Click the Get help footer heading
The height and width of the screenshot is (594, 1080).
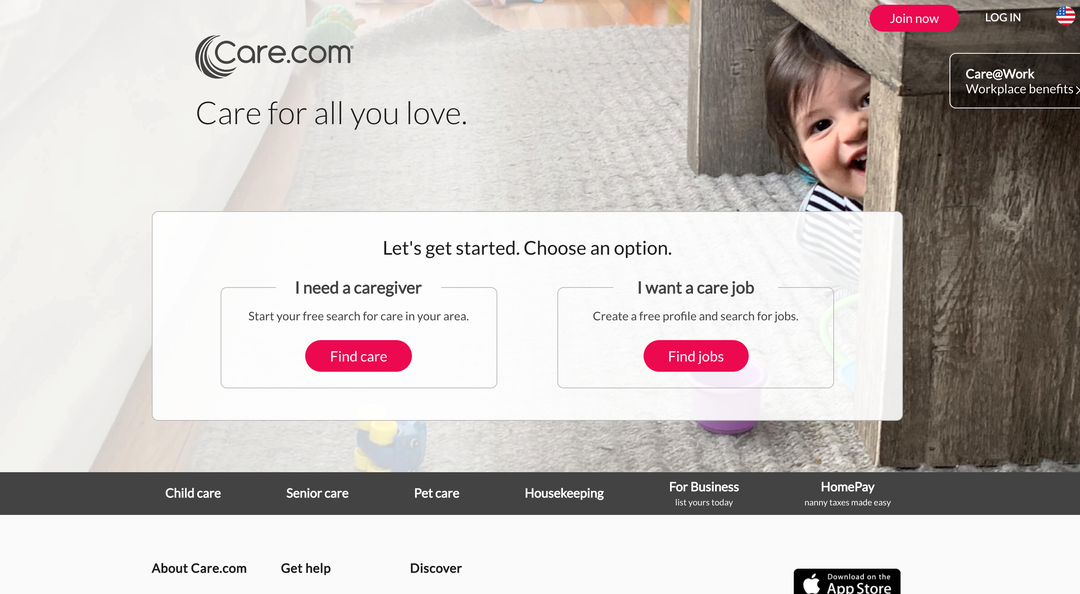pos(306,569)
